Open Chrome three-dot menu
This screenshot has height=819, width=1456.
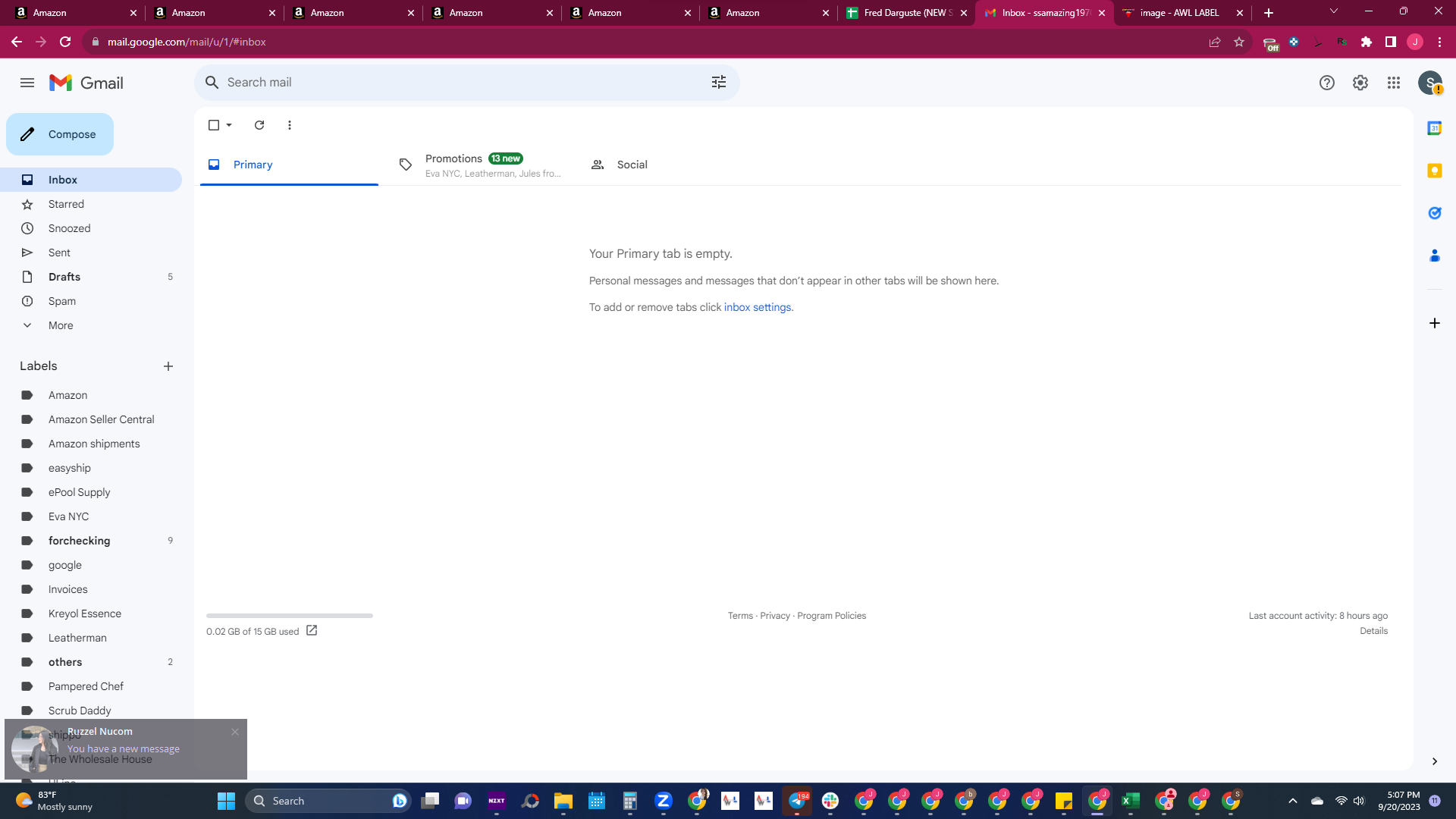click(1439, 42)
